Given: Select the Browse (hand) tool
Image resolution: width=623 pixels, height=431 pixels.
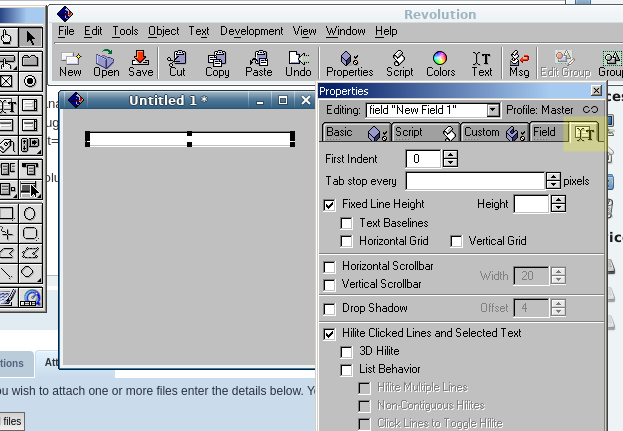Looking at the screenshot, I should [7, 38].
